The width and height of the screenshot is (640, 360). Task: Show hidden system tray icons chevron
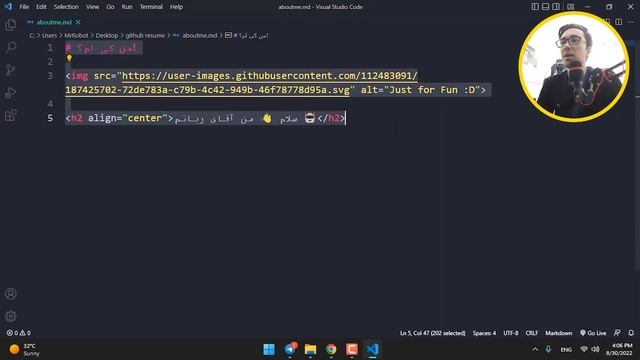535,349
